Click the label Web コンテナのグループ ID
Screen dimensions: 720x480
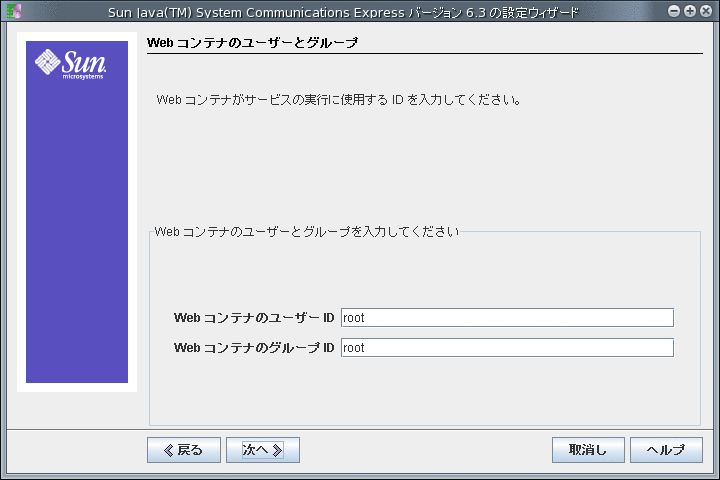[254, 348]
